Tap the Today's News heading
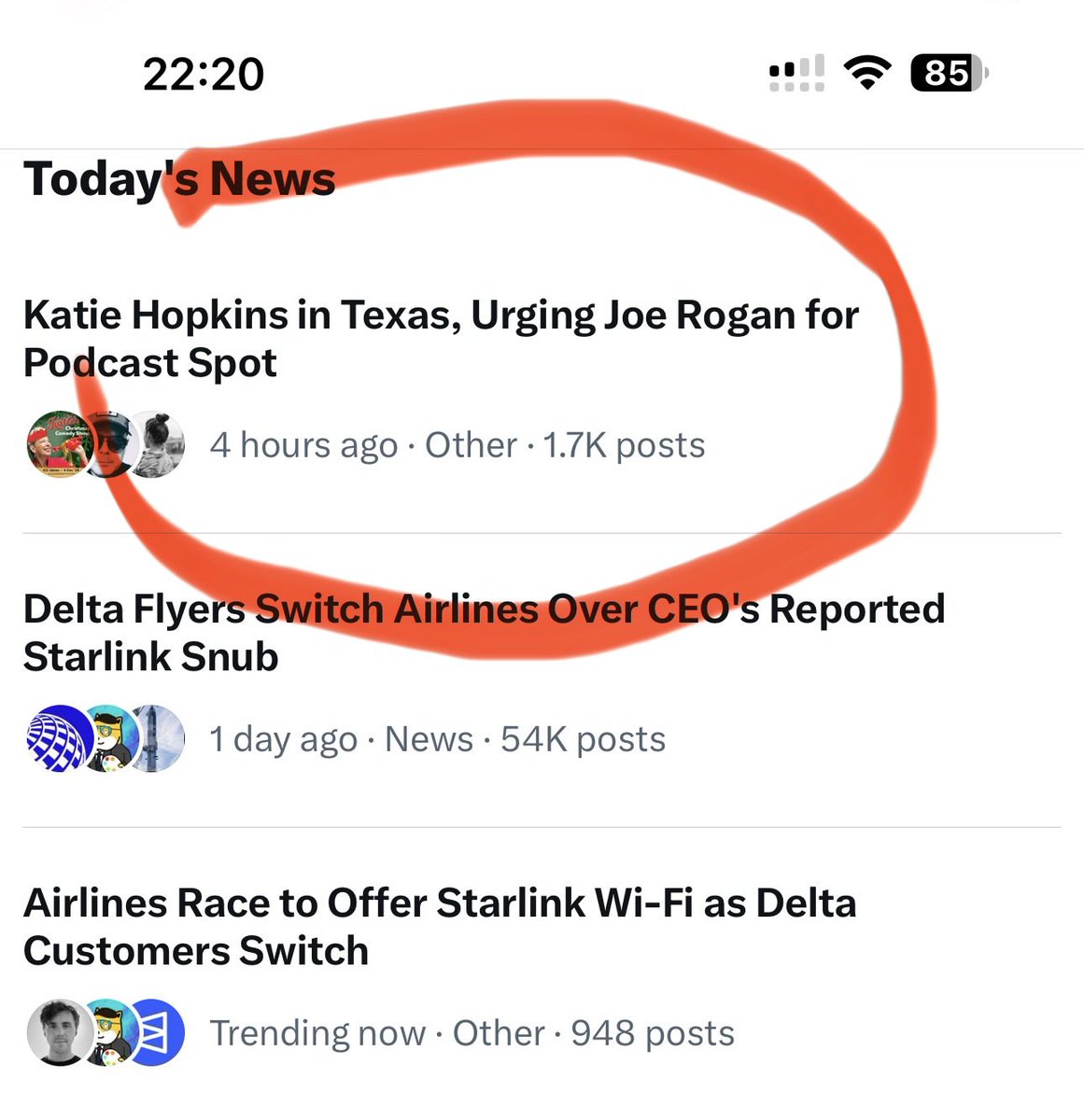 coord(179,178)
